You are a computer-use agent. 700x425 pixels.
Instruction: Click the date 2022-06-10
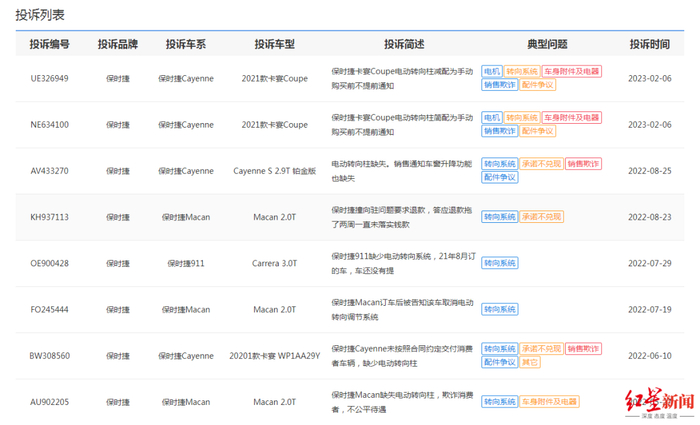pos(650,356)
